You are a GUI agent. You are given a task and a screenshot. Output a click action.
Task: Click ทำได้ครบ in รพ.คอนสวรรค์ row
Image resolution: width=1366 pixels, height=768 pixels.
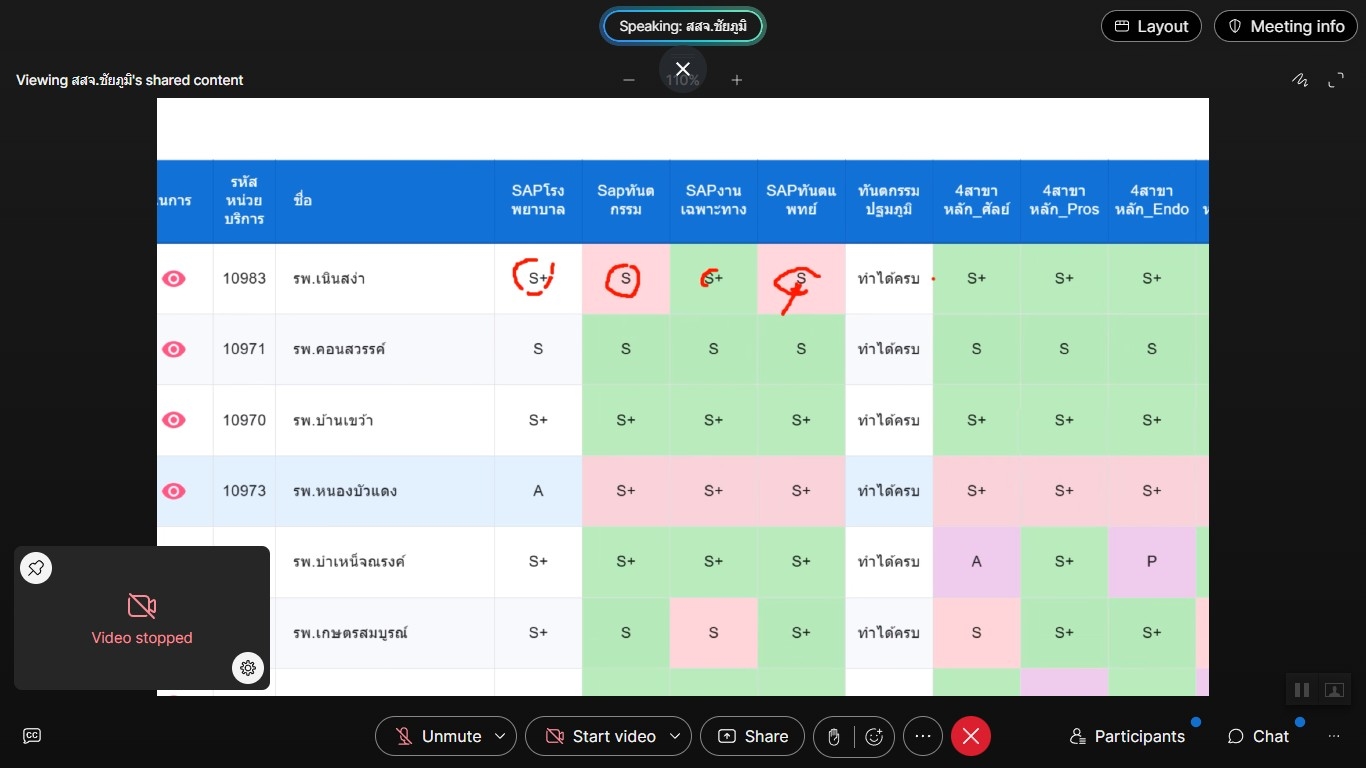(x=889, y=349)
